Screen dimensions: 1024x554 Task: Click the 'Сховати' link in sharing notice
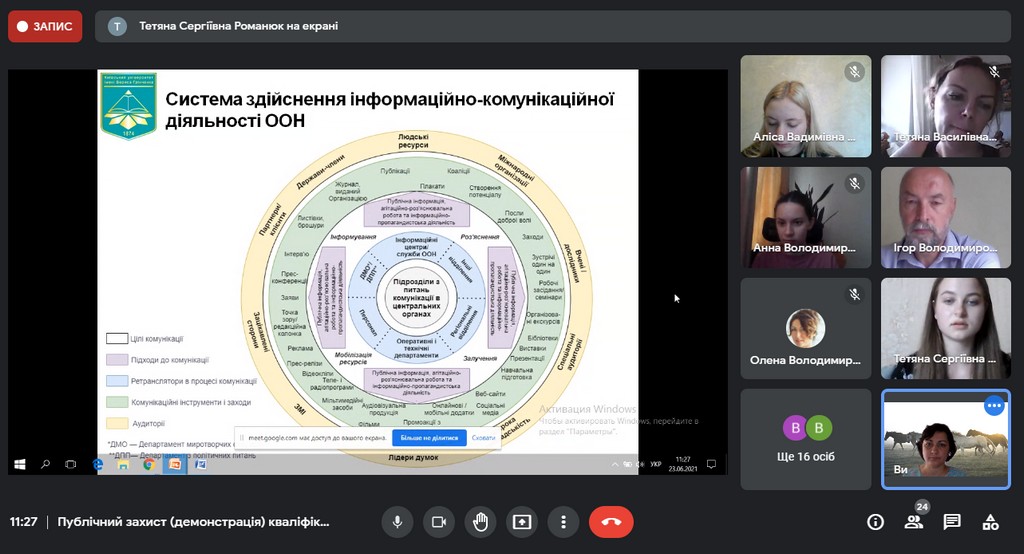click(x=483, y=438)
